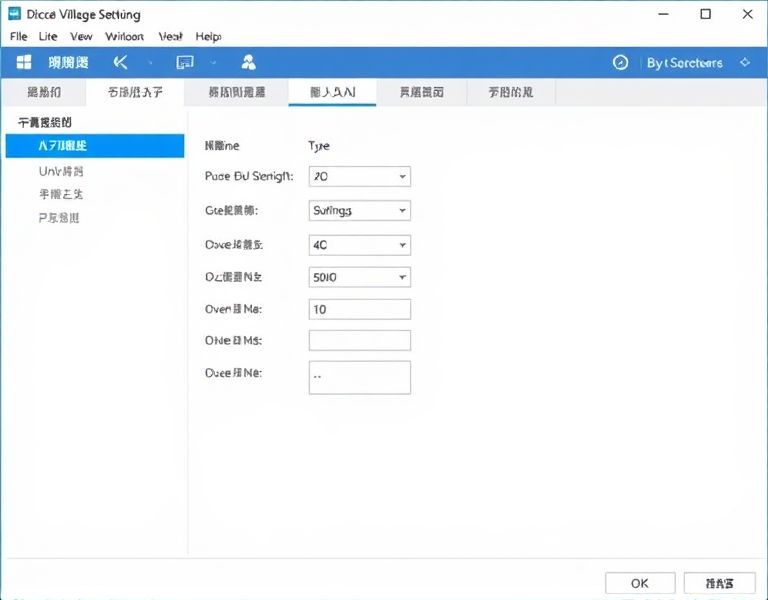Image resolution: width=768 pixels, height=600 pixels.
Task: Switch to the second tab in the tab row
Action: (x=135, y=92)
